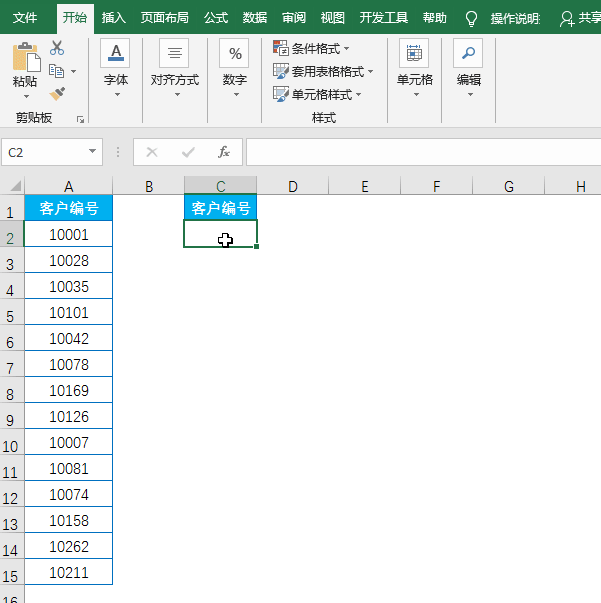This screenshot has width=601, height=603.
Task: Open the Name Box dropdown arrow
Action: pos(93,152)
